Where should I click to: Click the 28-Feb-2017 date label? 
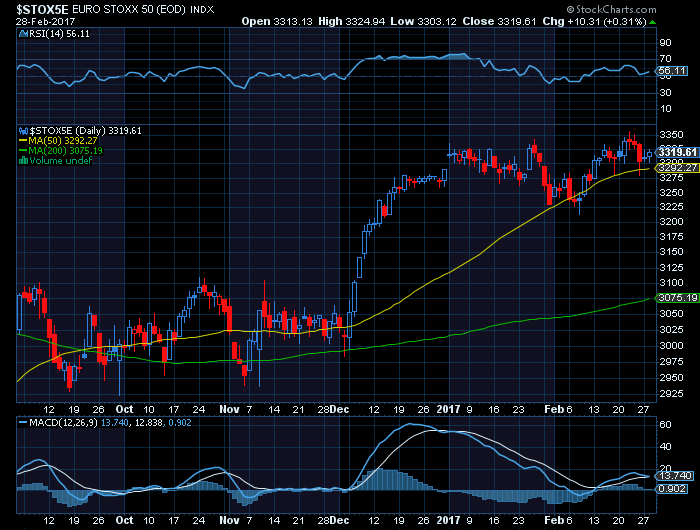pyautogui.click(x=46, y=22)
